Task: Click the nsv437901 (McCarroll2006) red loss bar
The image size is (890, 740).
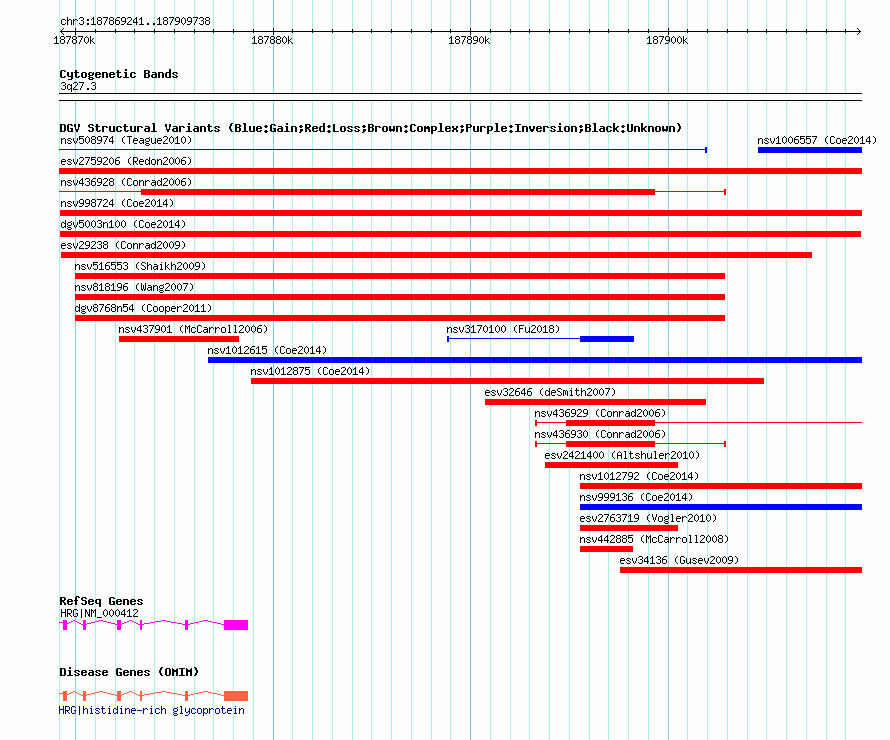Action: coord(179,339)
